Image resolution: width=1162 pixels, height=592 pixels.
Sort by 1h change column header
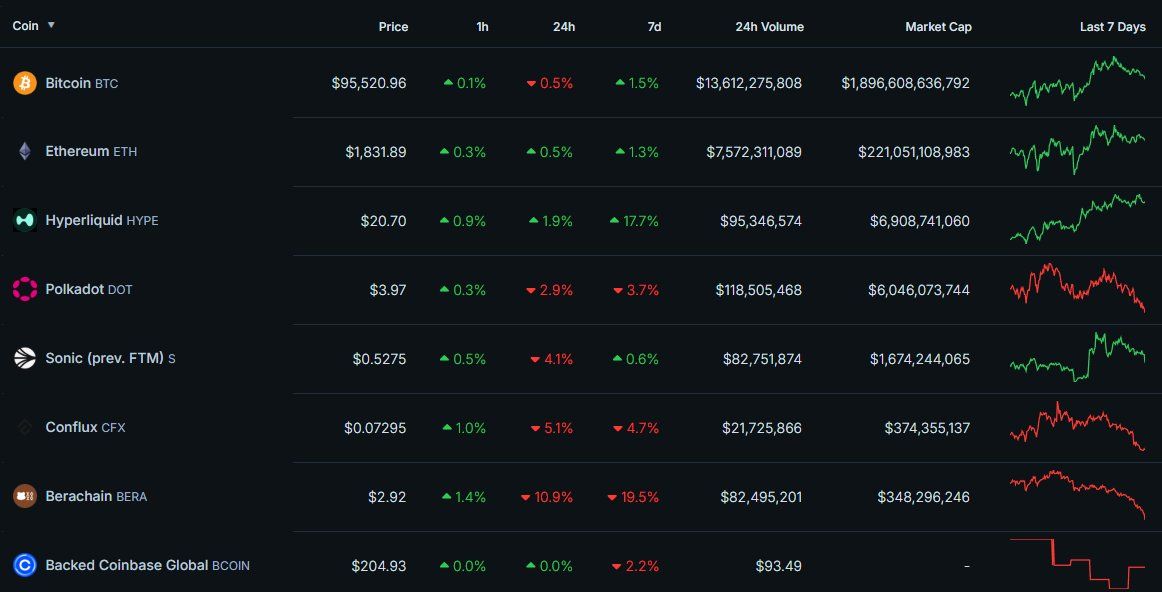pyautogui.click(x=482, y=27)
